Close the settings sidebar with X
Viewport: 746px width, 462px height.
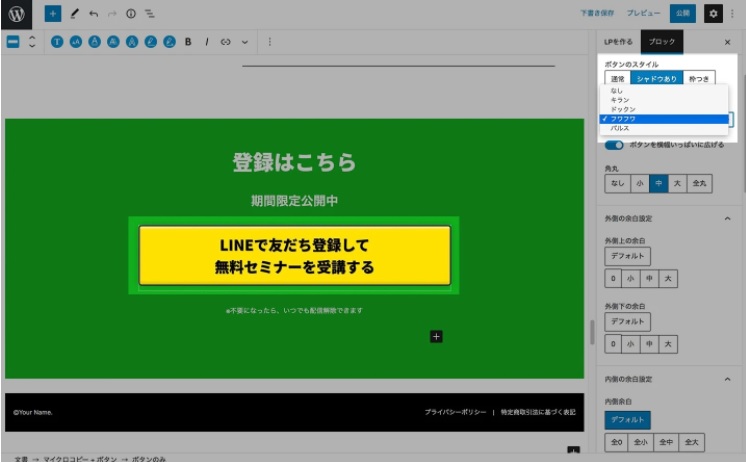727,42
